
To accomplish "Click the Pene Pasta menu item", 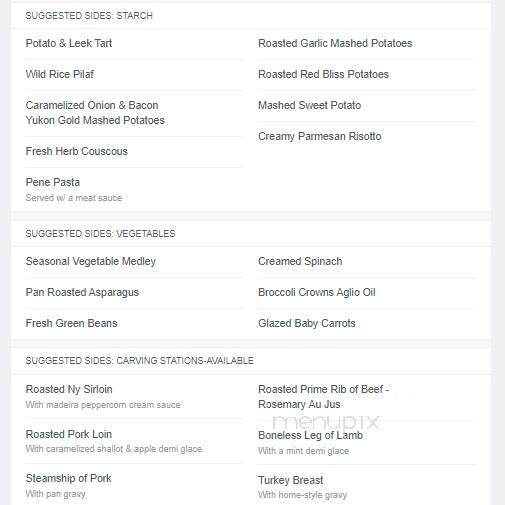I will pyautogui.click(x=53, y=182).
